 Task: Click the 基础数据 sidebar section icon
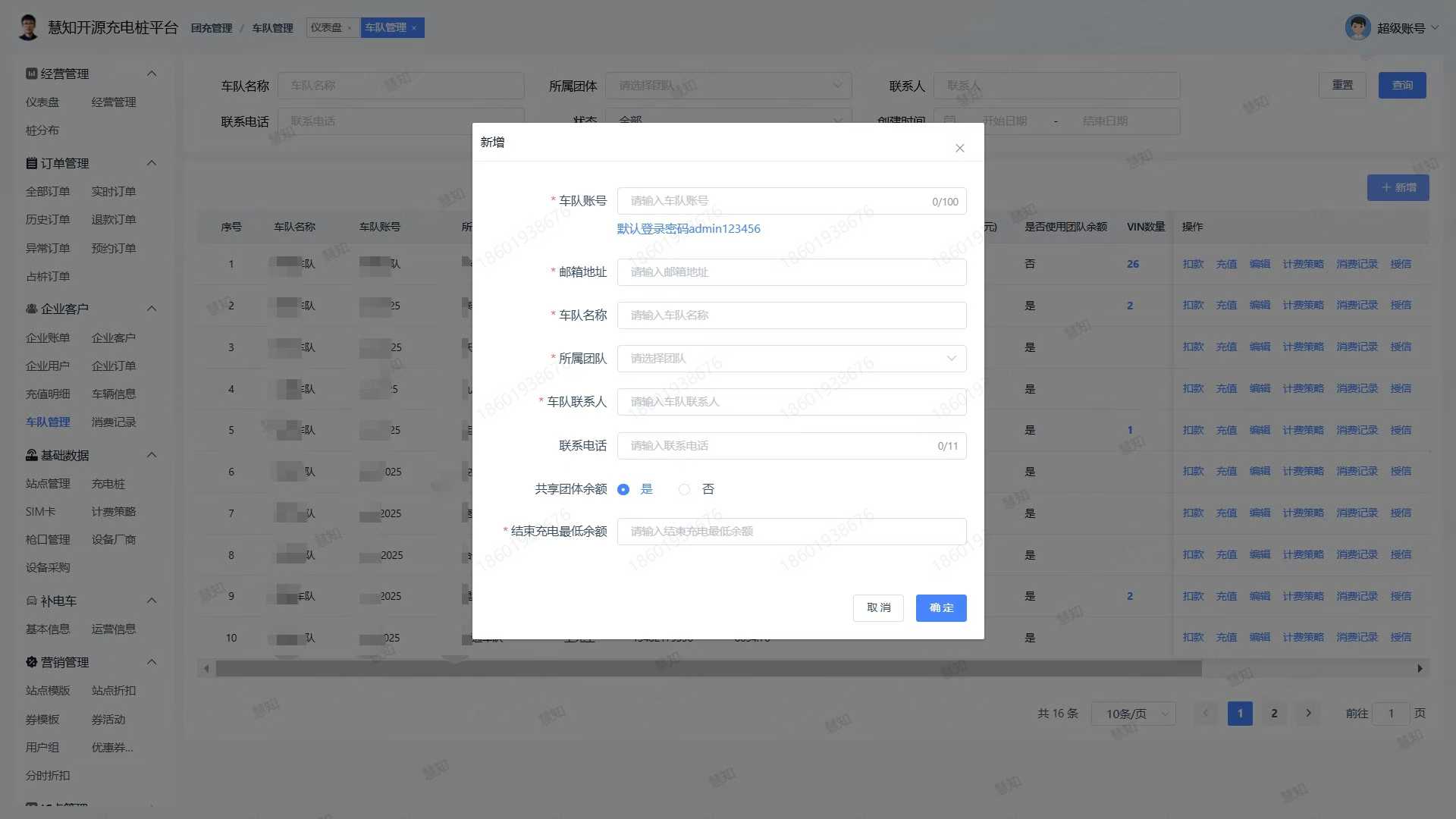coord(31,455)
